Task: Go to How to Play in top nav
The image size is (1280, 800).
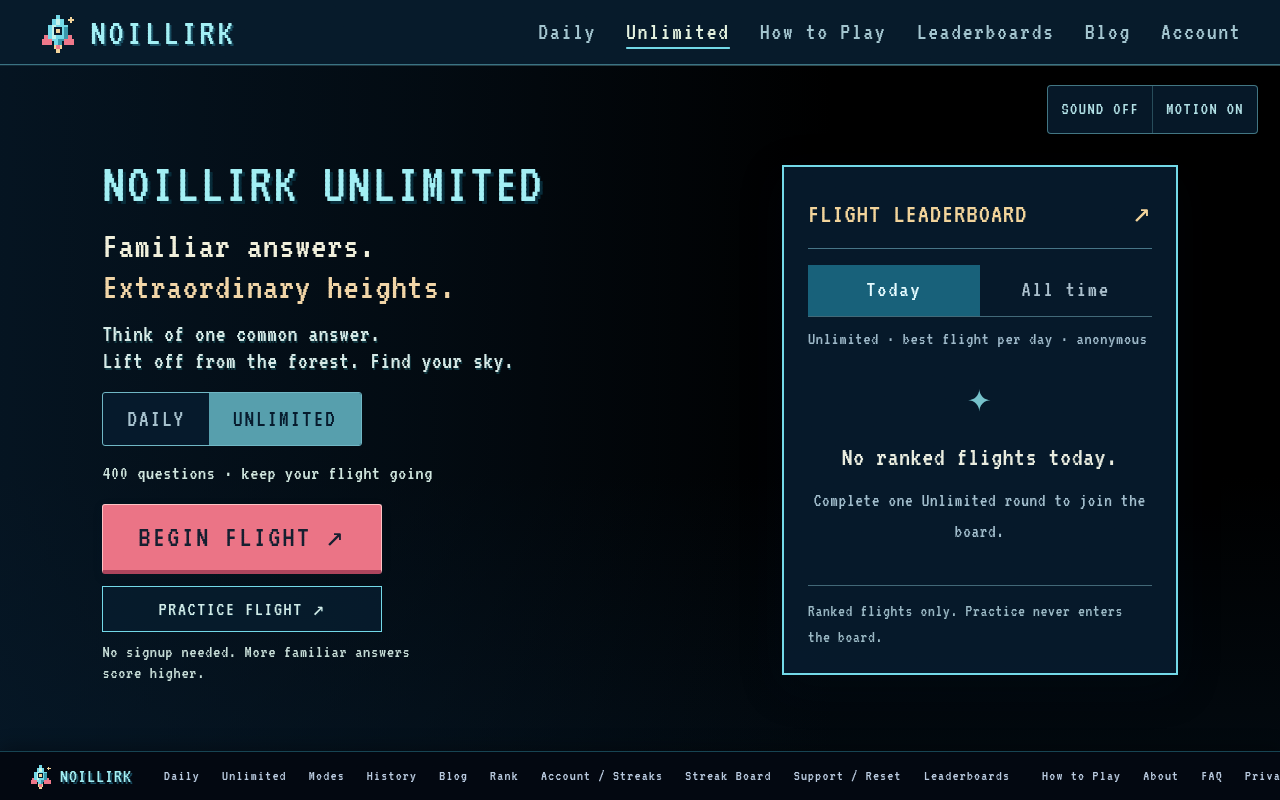Action: pyautogui.click(x=823, y=33)
